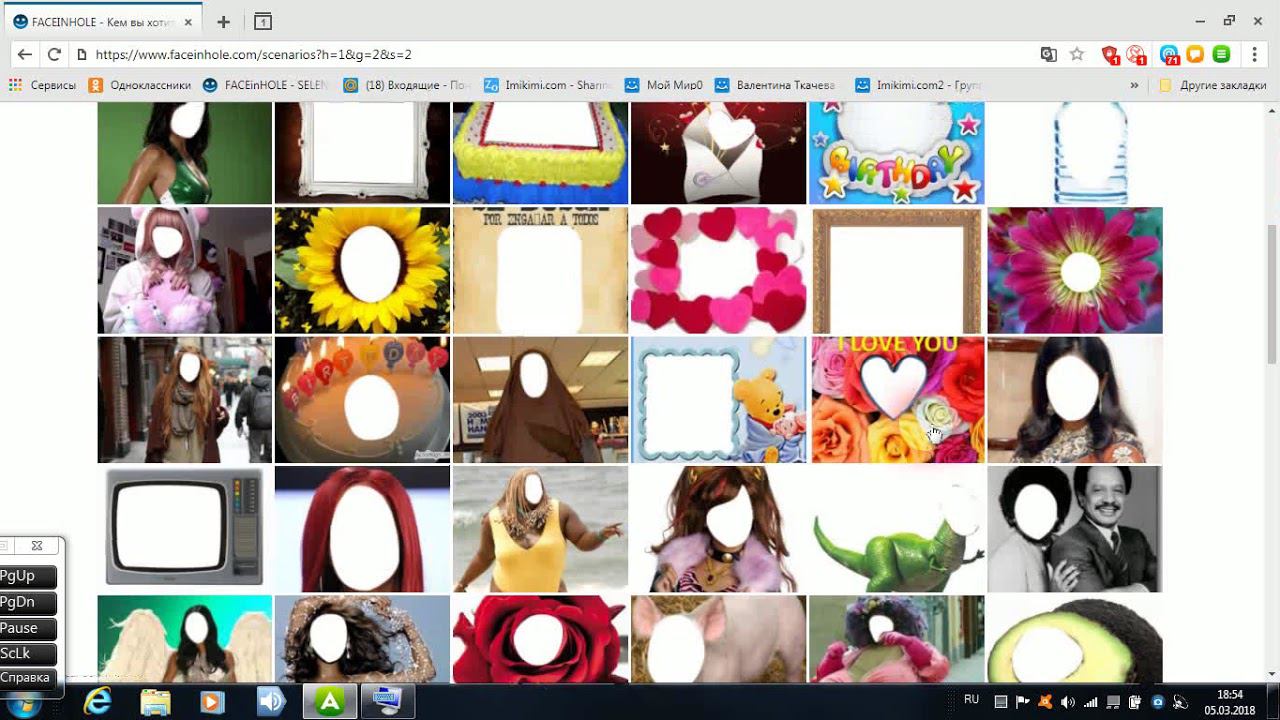Screen dimensions: 1280x720
Task: Pick the golden wooden picture frame scenario
Action: pos(897,270)
